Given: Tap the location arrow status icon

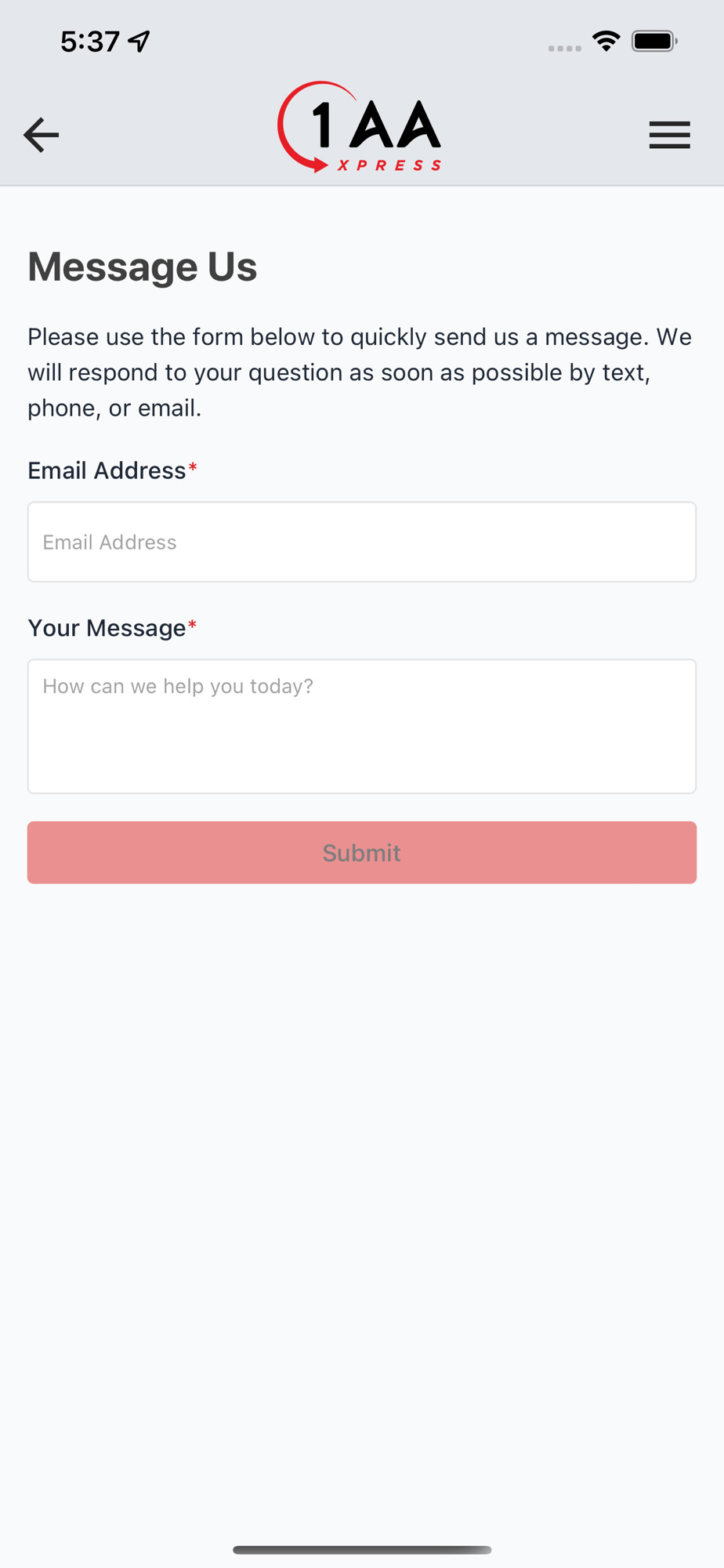Looking at the screenshot, I should (x=140, y=41).
